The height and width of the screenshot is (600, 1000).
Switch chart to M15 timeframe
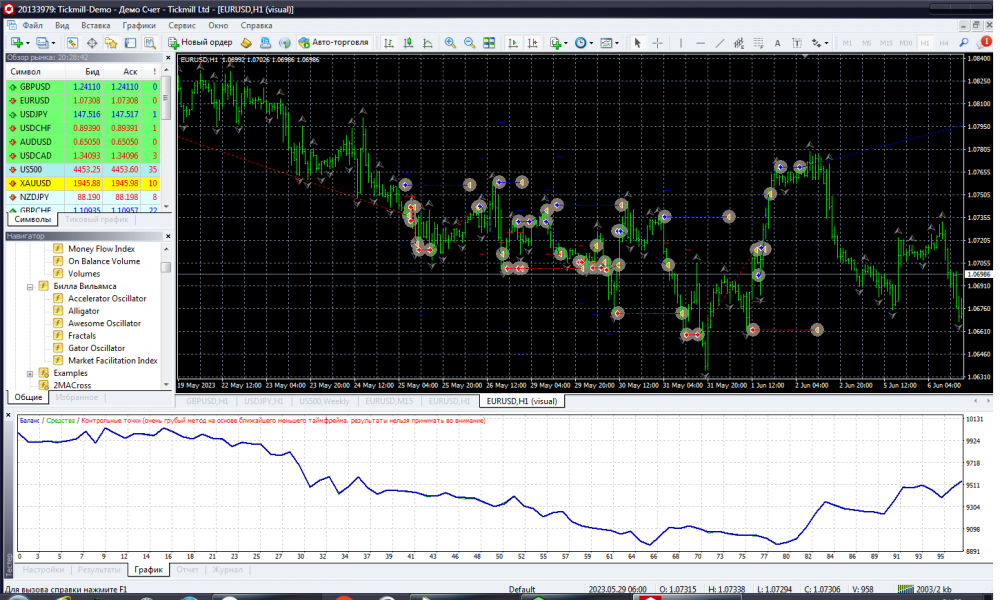click(x=885, y=43)
